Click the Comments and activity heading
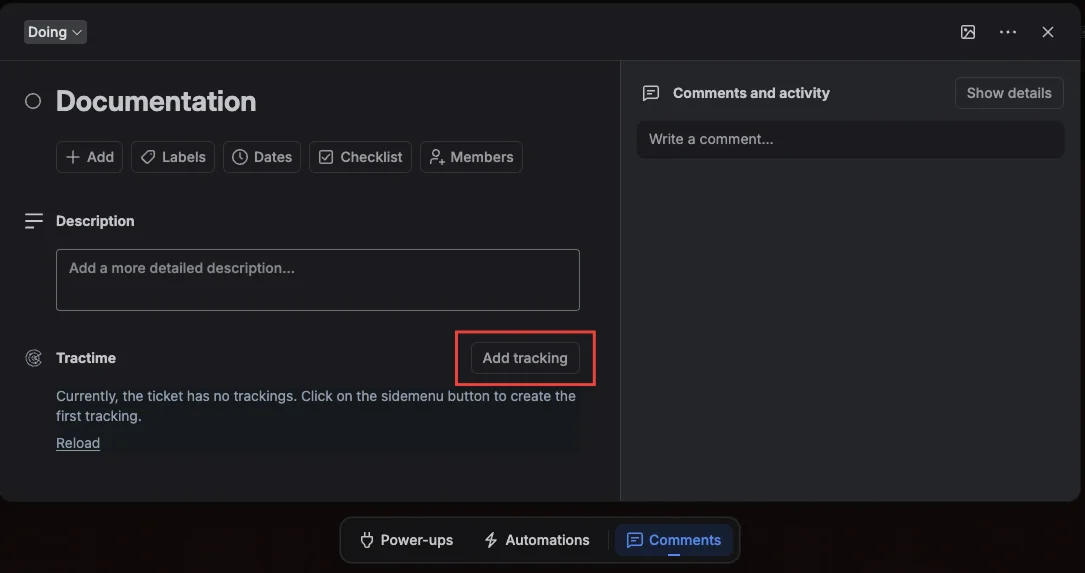The width and height of the screenshot is (1085, 573). coord(751,93)
